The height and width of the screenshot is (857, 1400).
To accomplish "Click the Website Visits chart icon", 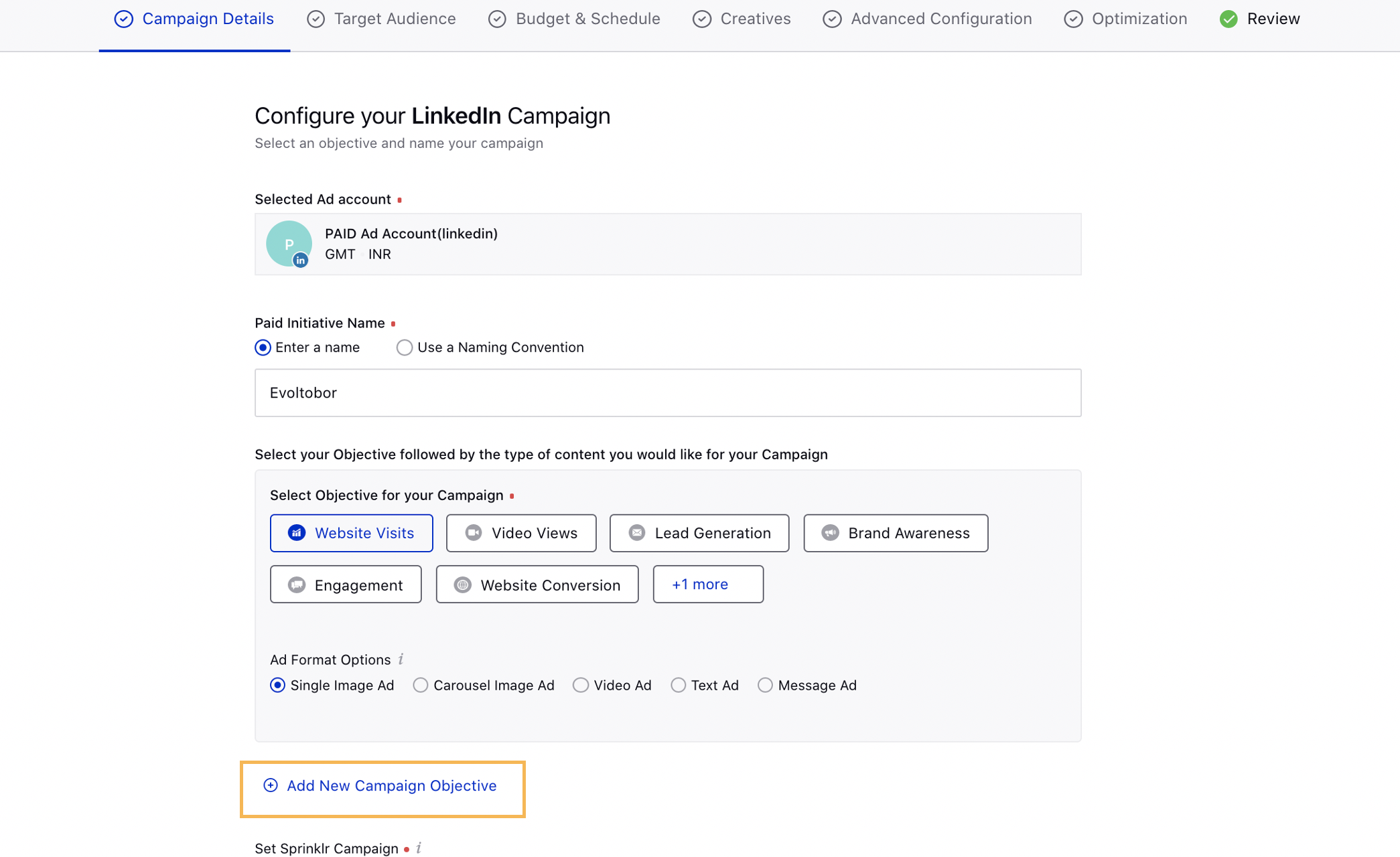I will pos(297,533).
